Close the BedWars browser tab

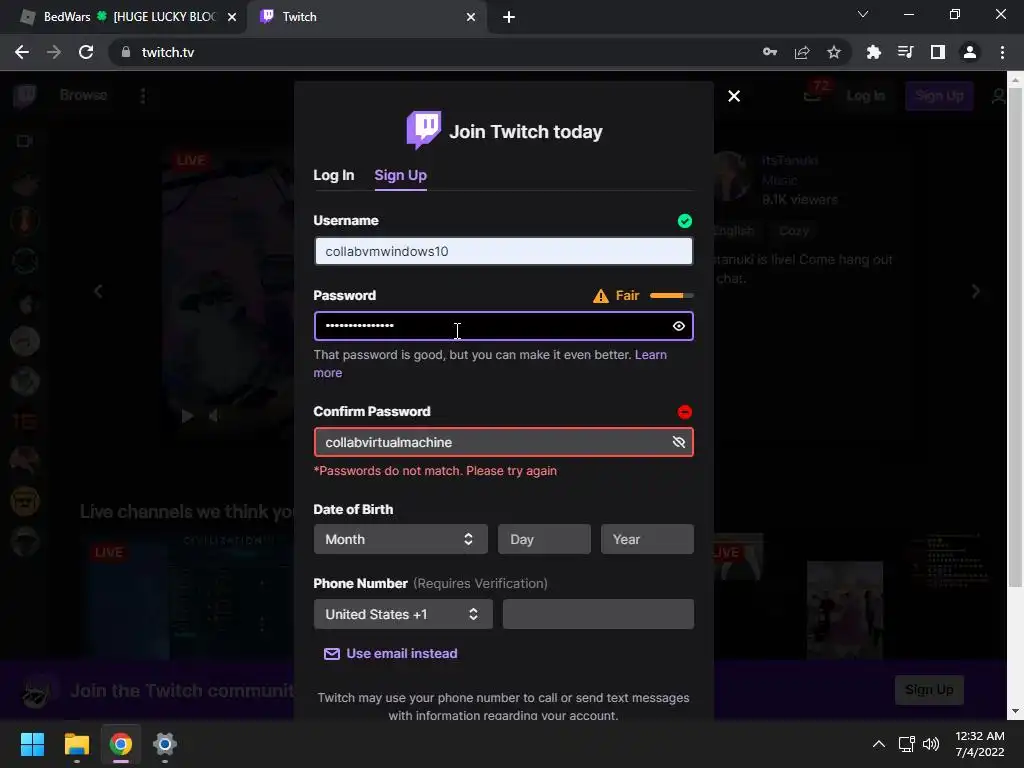point(232,17)
